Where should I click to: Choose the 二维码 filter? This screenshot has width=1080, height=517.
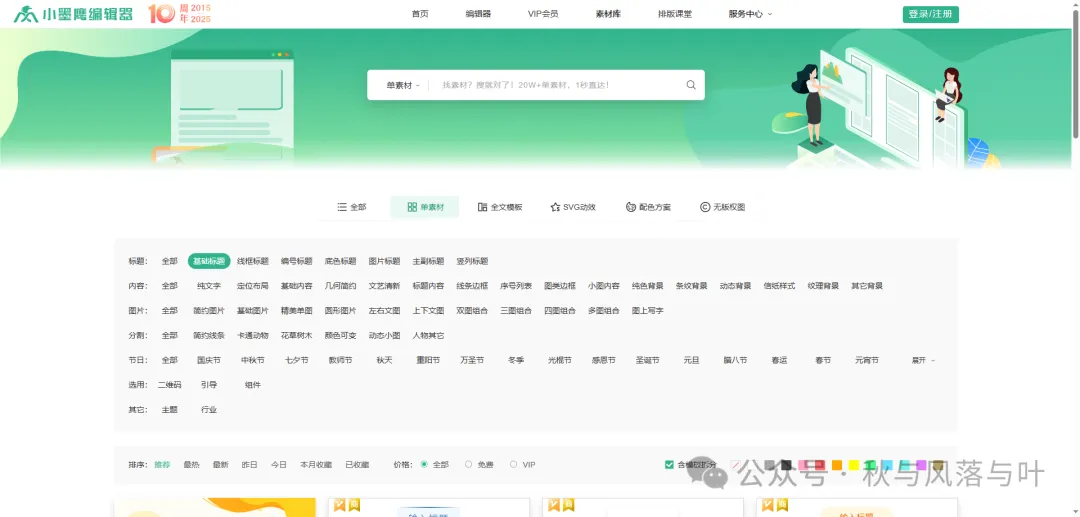click(x=169, y=385)
